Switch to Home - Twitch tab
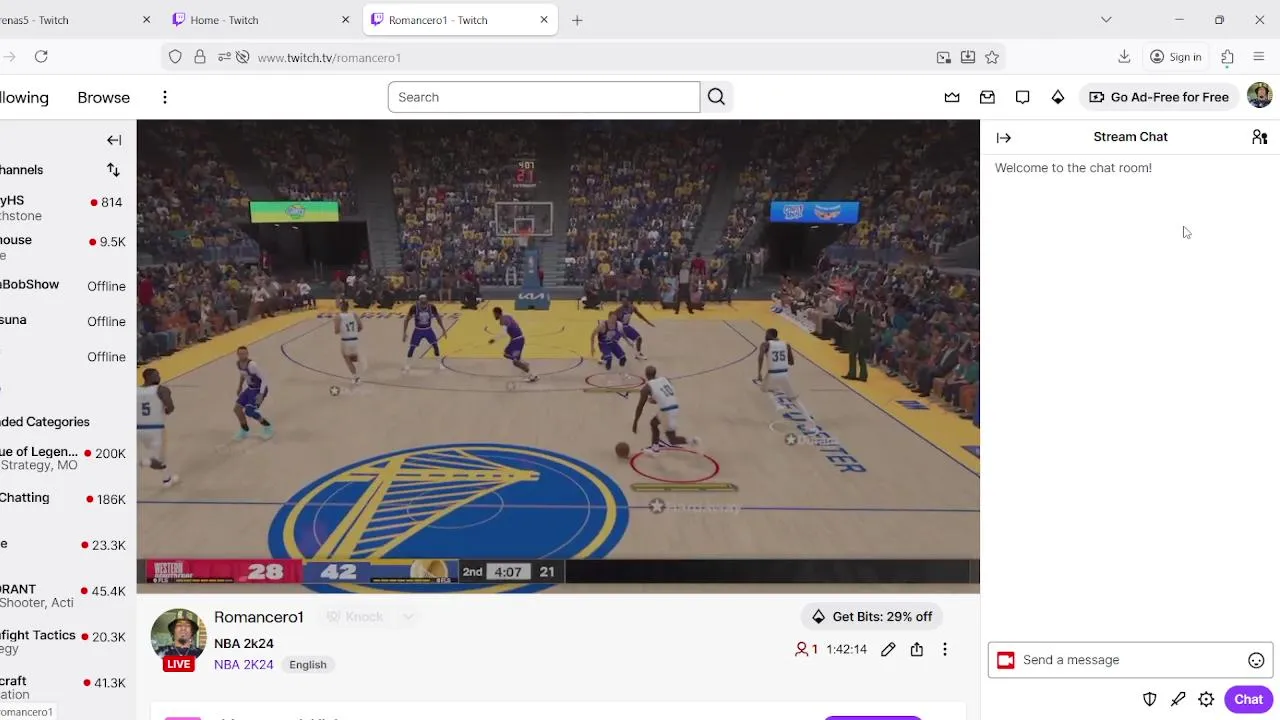1280x720 pixels. click(262, 20)
